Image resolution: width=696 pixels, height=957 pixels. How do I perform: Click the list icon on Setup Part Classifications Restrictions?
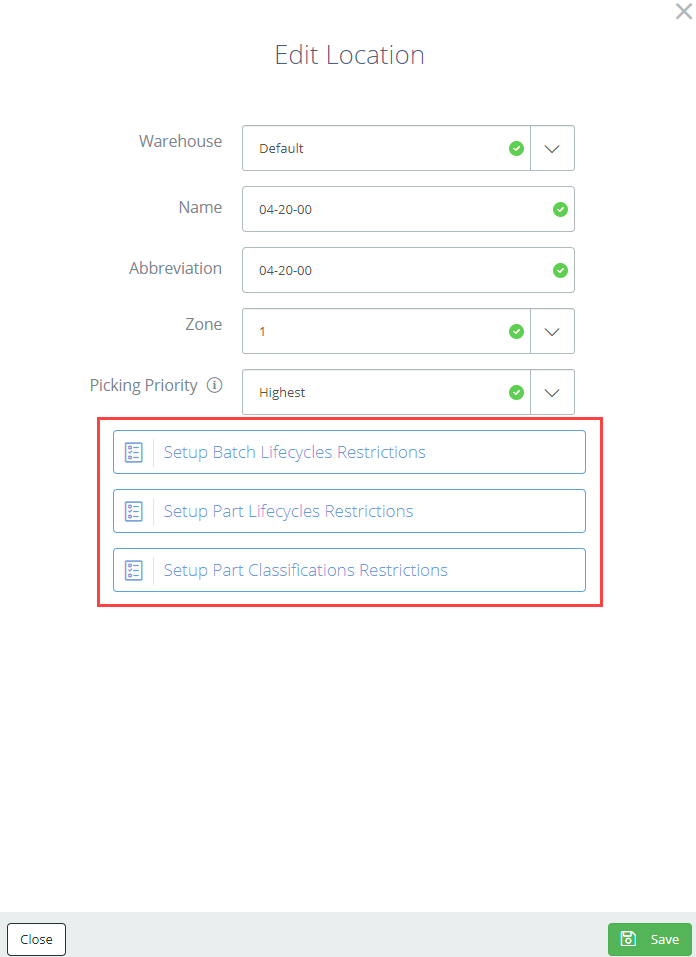133,570
